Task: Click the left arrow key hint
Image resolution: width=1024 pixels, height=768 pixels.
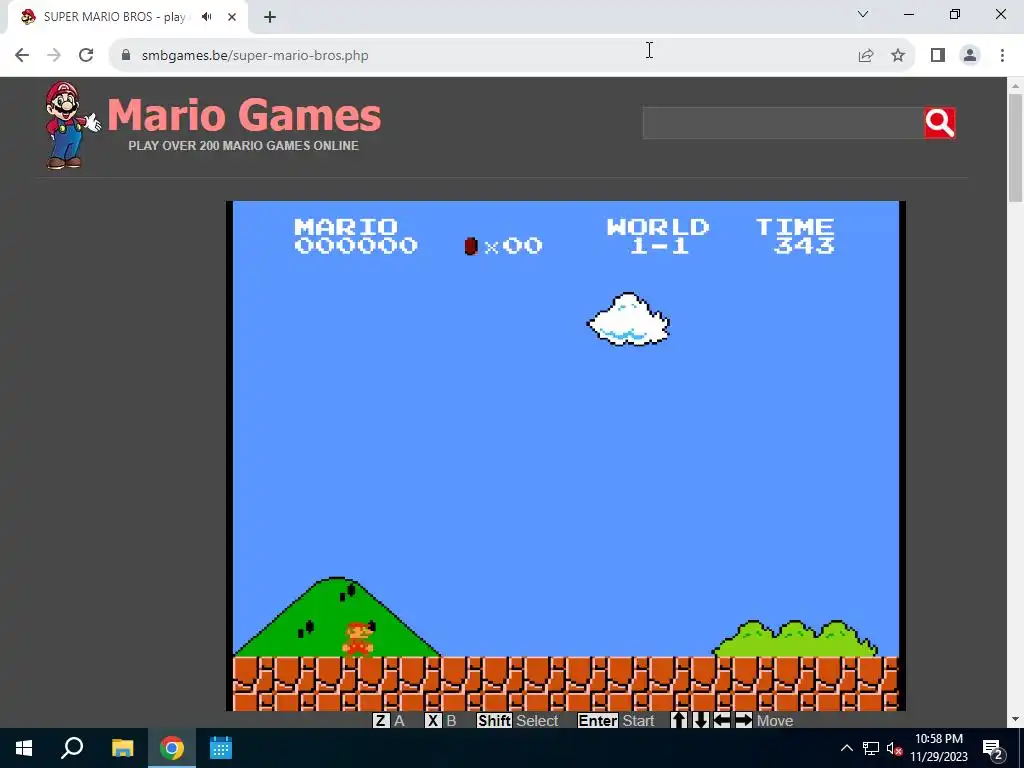Action: point(722,720)
